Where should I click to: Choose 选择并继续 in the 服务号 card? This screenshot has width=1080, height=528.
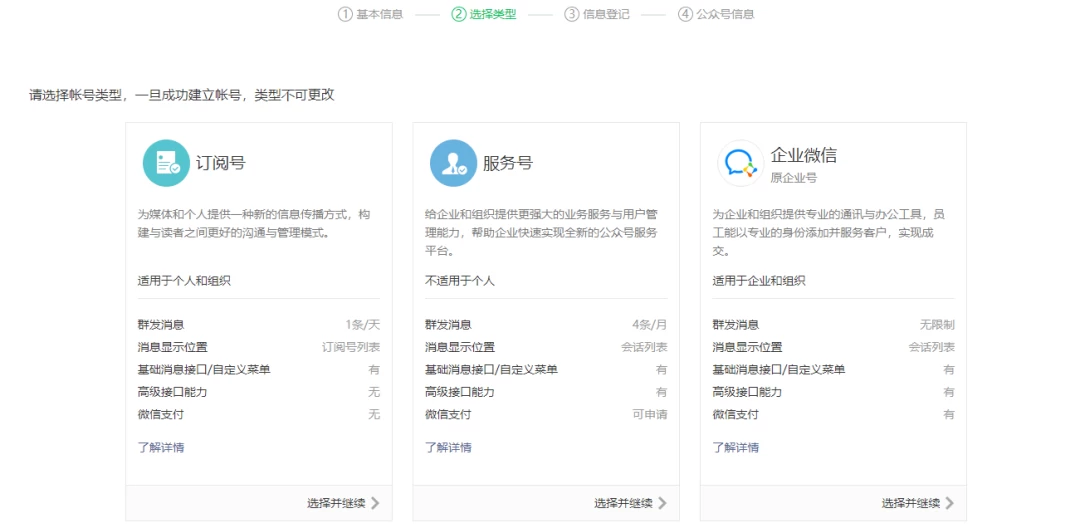tap(623, 503)
